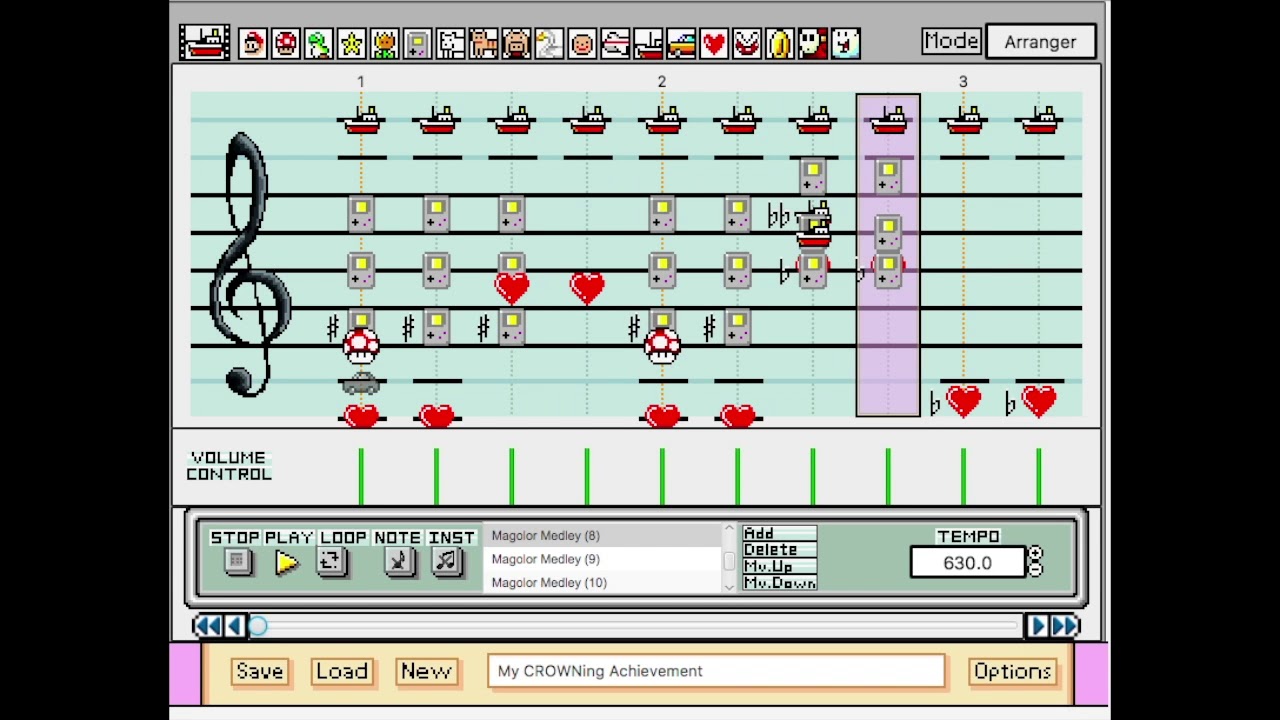The height and width of the screenshot is (720, 1280).
Task: Select the Yoshi instrument icon
Action: (319, 43)
